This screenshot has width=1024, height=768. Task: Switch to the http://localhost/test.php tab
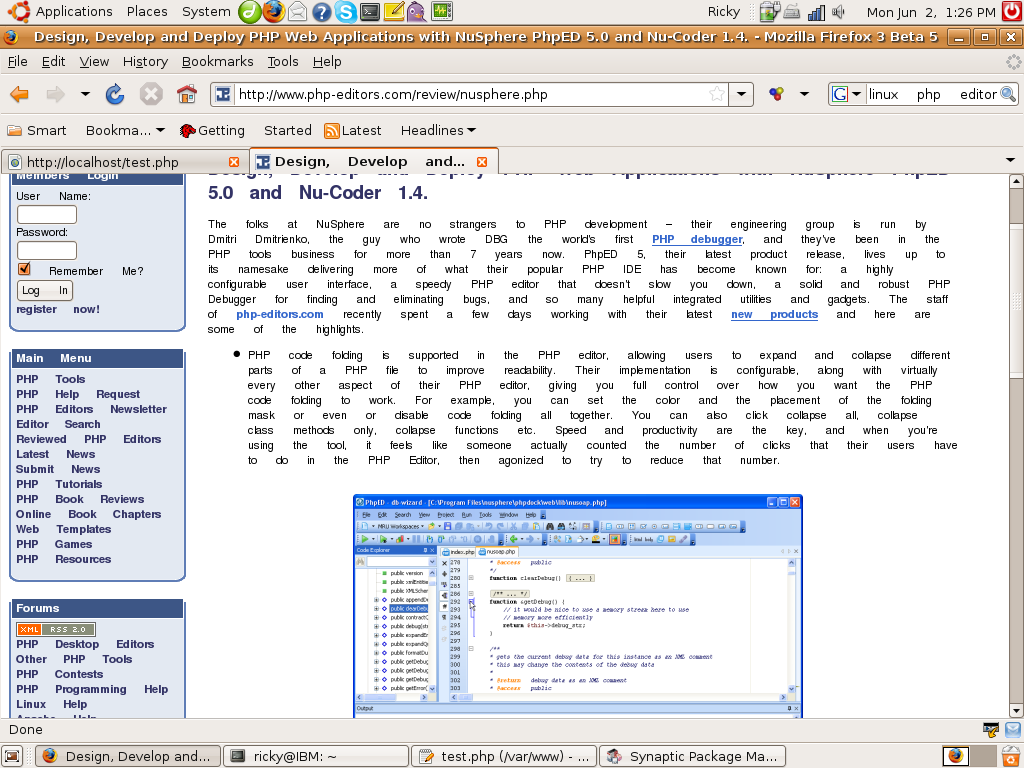pos(123,162)
